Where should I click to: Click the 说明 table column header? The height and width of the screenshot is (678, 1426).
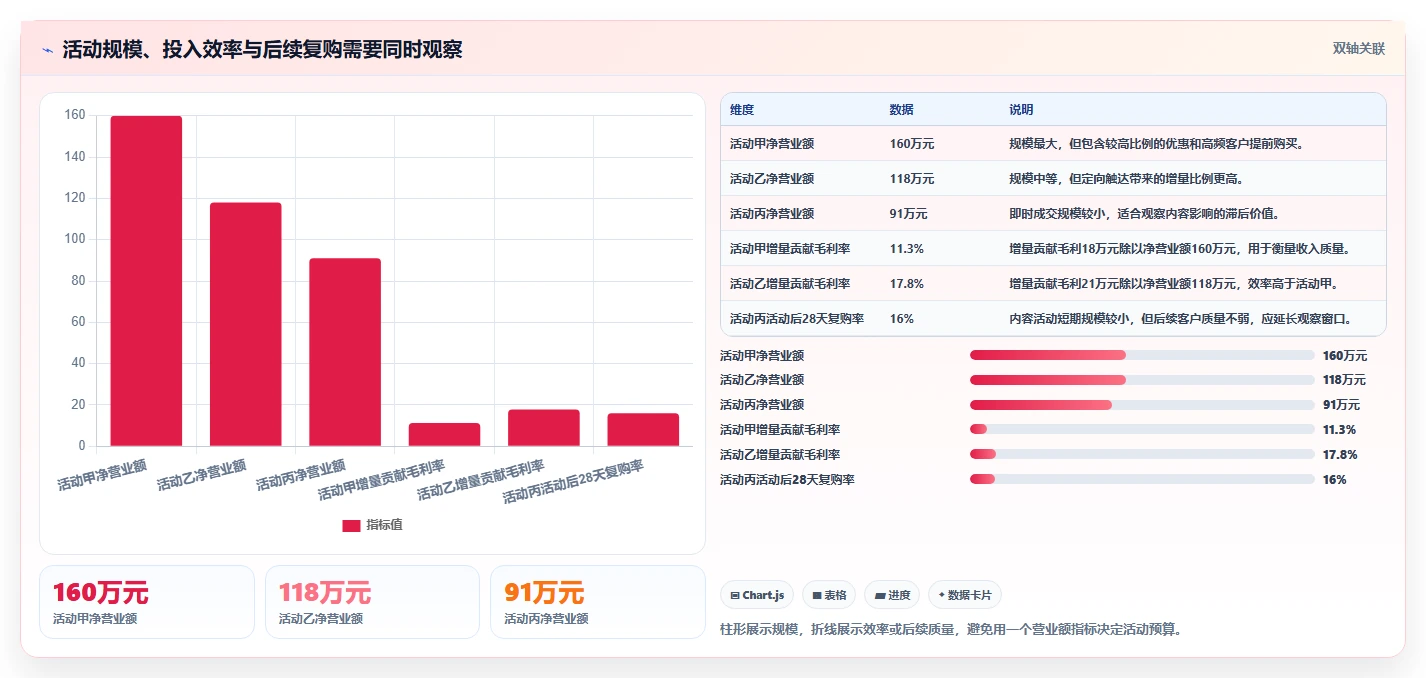pyautogui.click(x=1021, y=110)
